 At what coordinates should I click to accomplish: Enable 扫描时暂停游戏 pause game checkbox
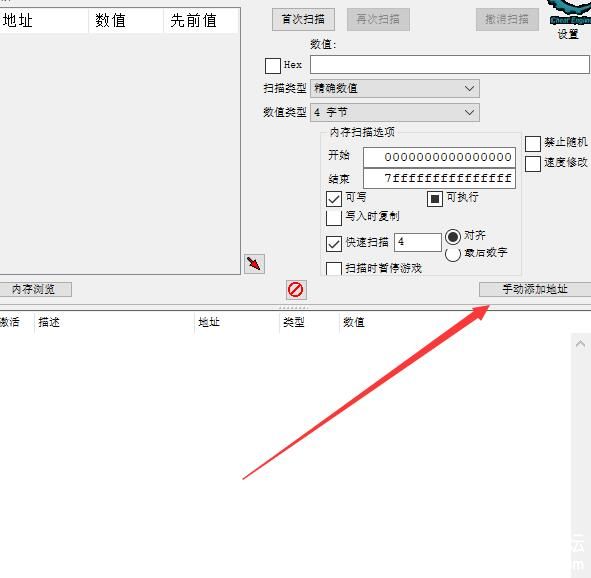click(x=334, y=268)
